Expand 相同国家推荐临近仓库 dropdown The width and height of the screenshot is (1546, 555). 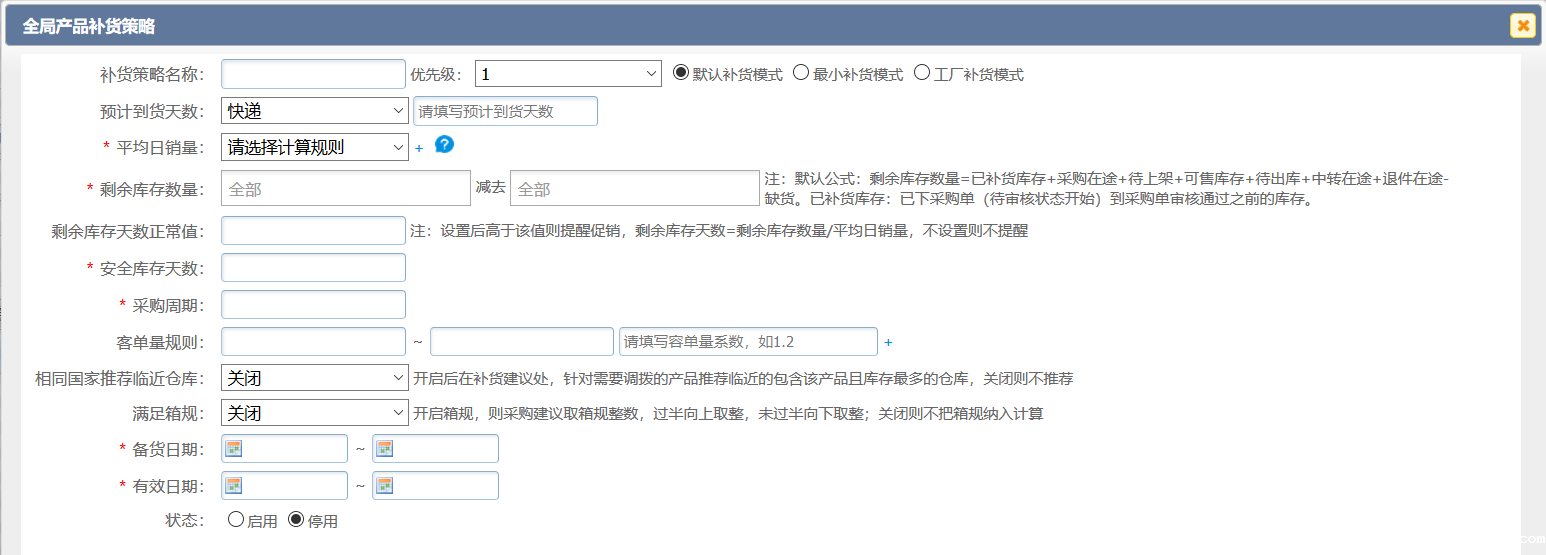(314, 378)
